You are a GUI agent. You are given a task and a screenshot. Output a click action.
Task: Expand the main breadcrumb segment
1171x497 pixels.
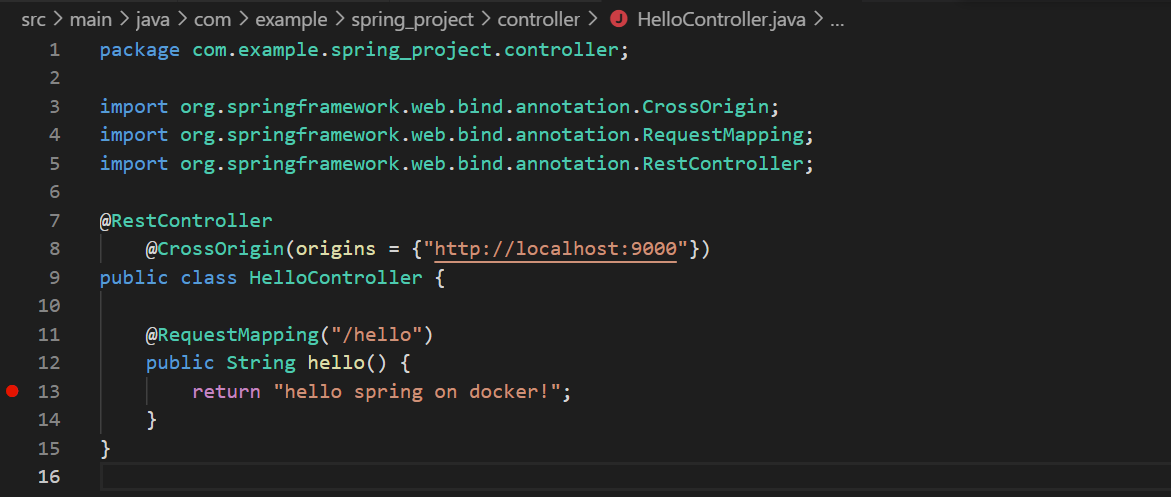click(90, 19)
